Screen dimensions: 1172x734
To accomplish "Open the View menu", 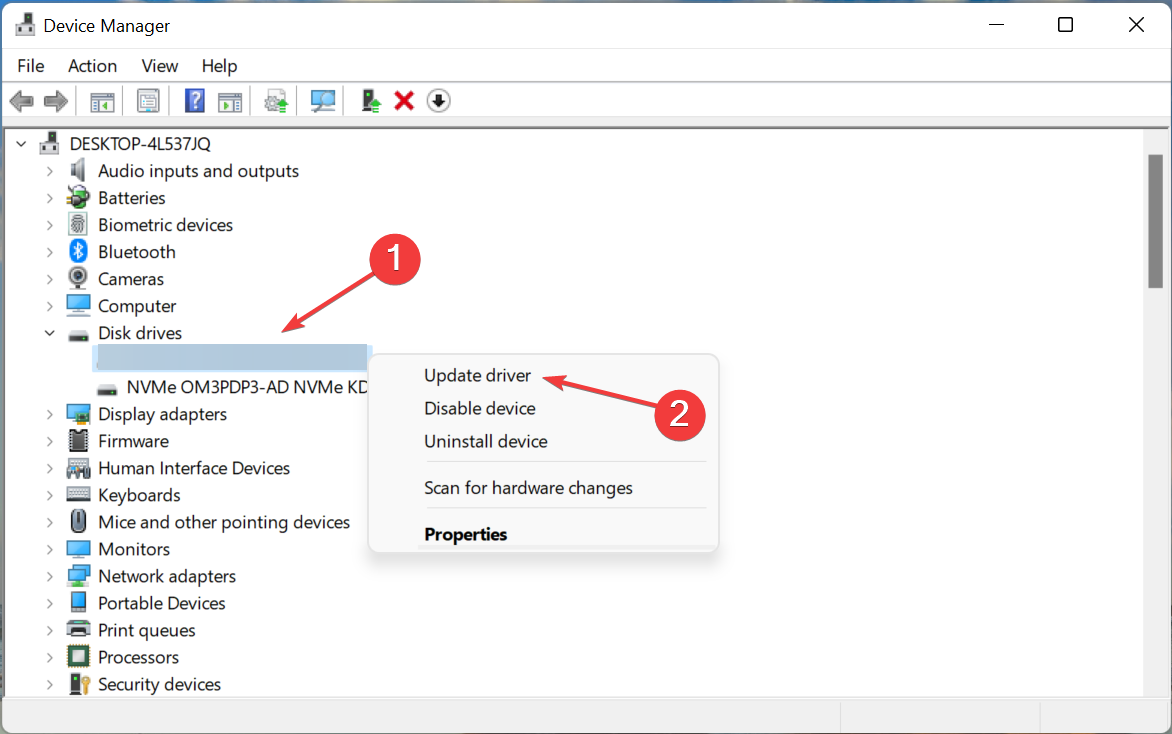I will 159,65.
